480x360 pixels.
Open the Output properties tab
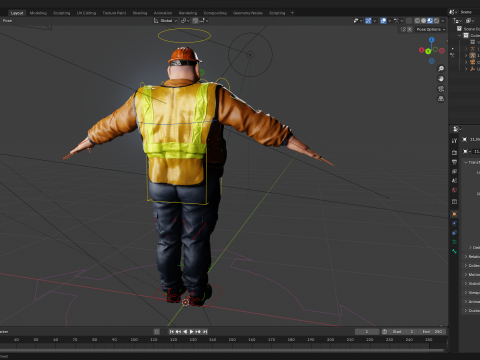pyautogui.click(x=454, y=162)
